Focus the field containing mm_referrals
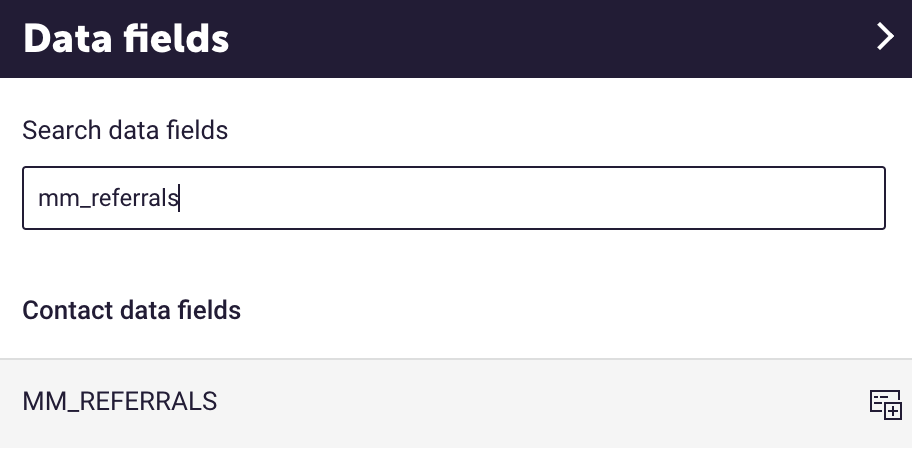912x460 pixels. click(454, 198)
